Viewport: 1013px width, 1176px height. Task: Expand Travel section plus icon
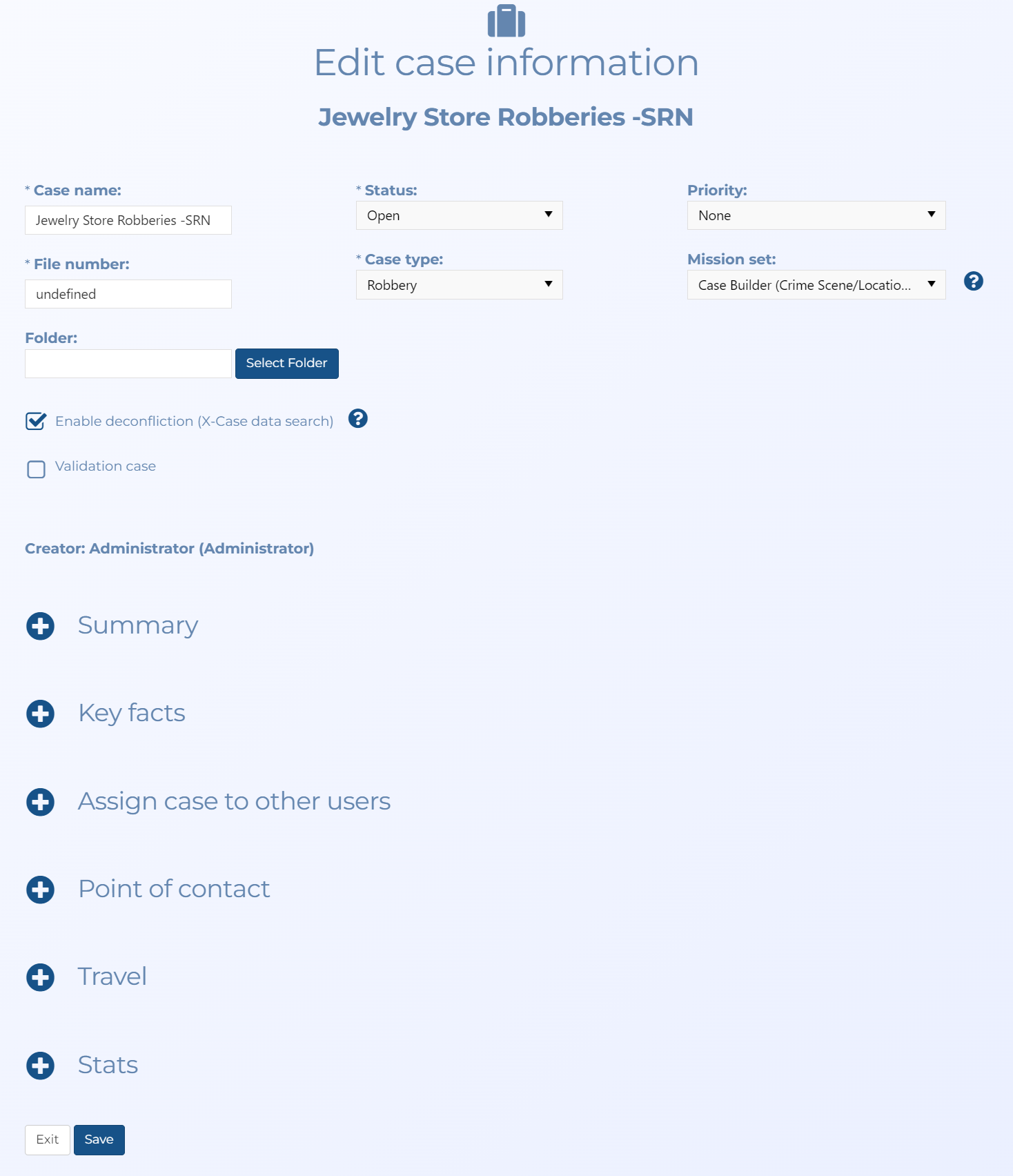[40, 977]
